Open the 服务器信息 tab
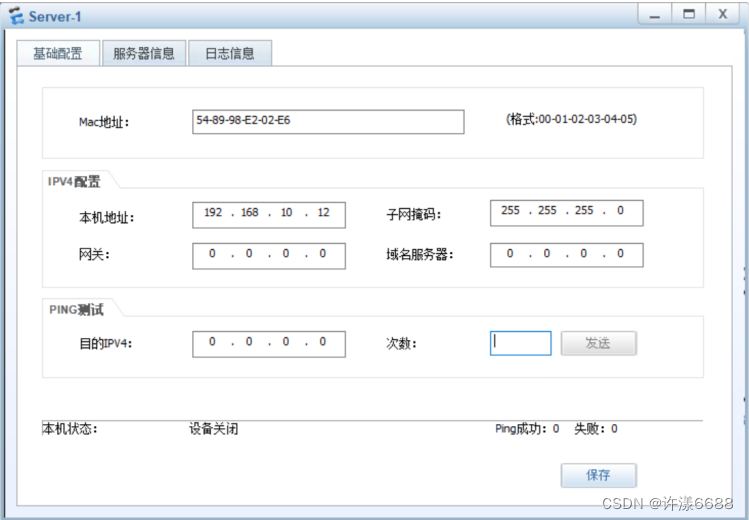The image size is (749, 520). (144, 53)
